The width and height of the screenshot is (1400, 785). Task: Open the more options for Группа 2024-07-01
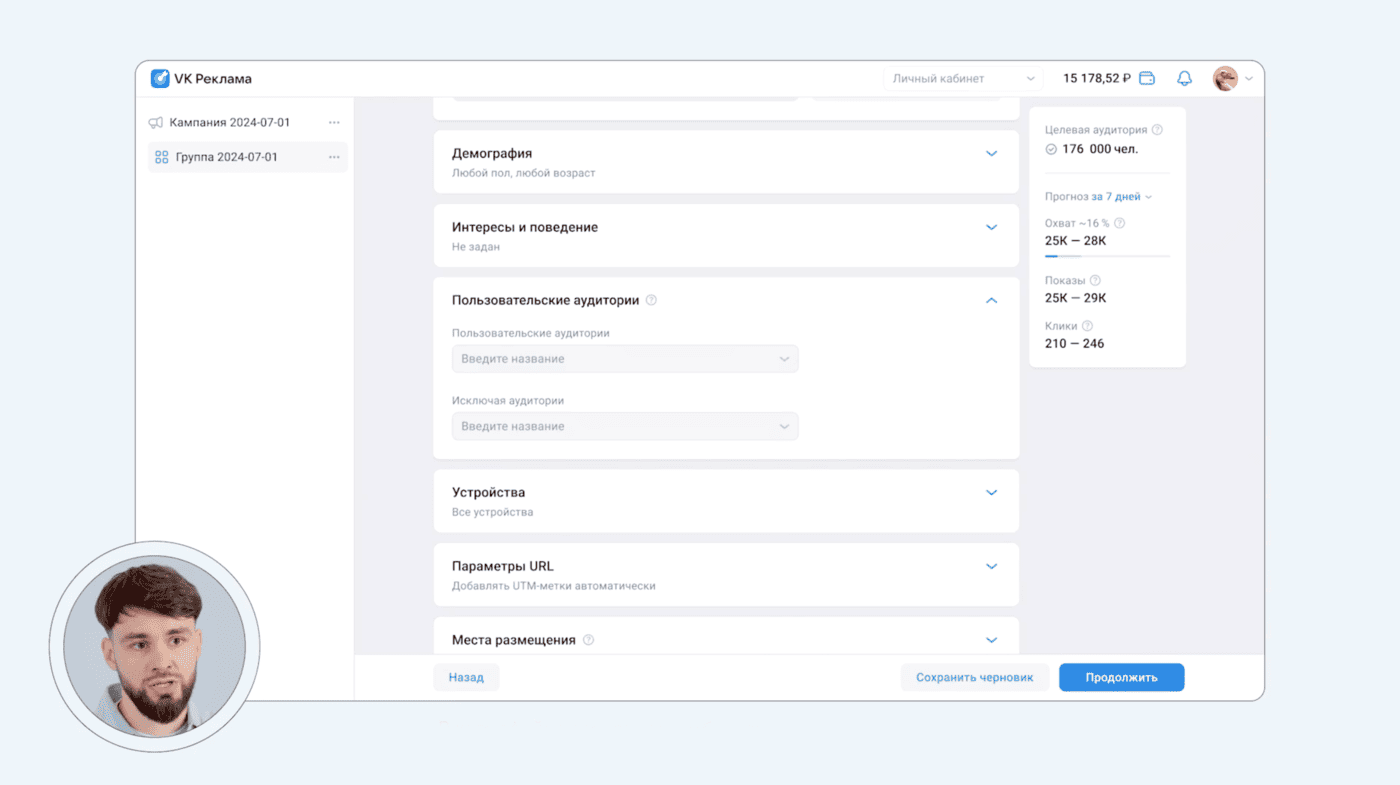tap(334, 157)
